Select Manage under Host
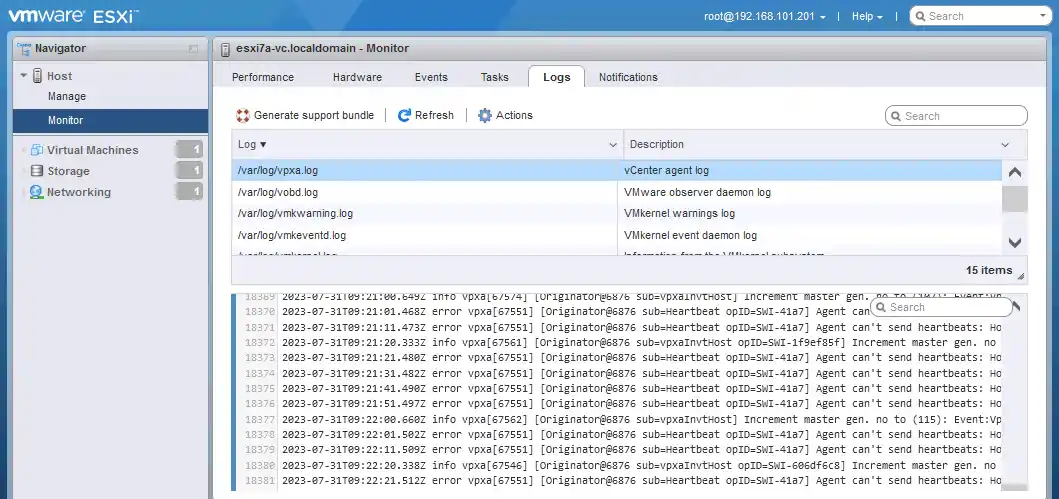This screenshot has width=1059, height=499. pyautogui.click(x=67, y=97)
